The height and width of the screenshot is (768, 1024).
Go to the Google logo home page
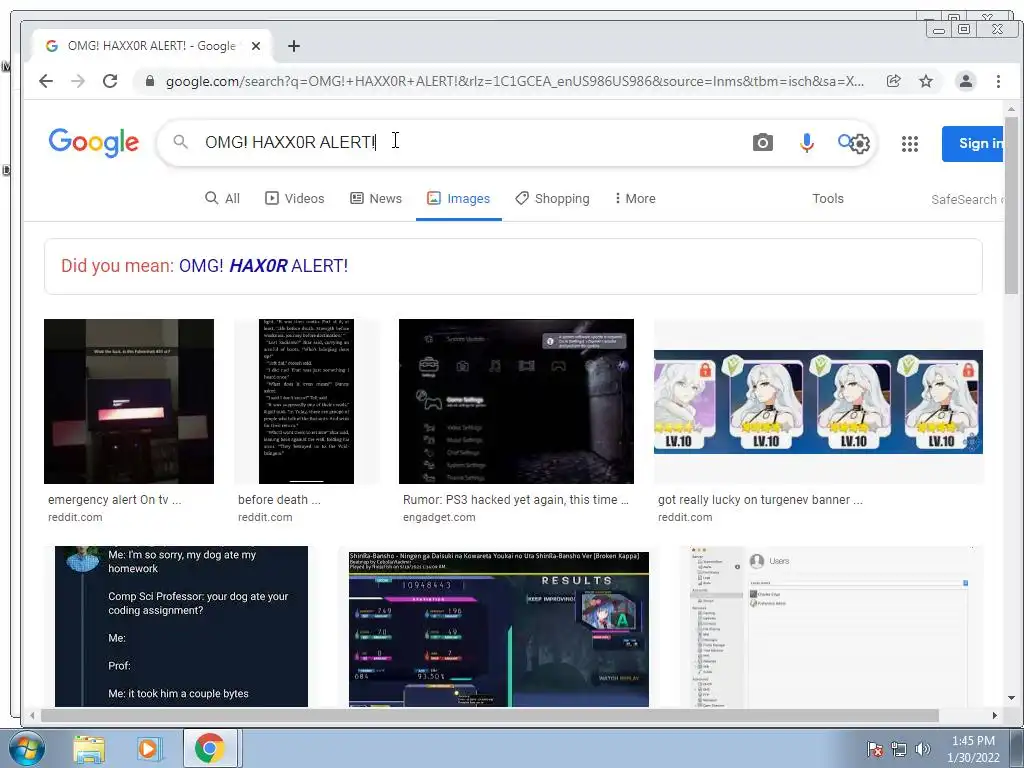click(x=93, y=142)
